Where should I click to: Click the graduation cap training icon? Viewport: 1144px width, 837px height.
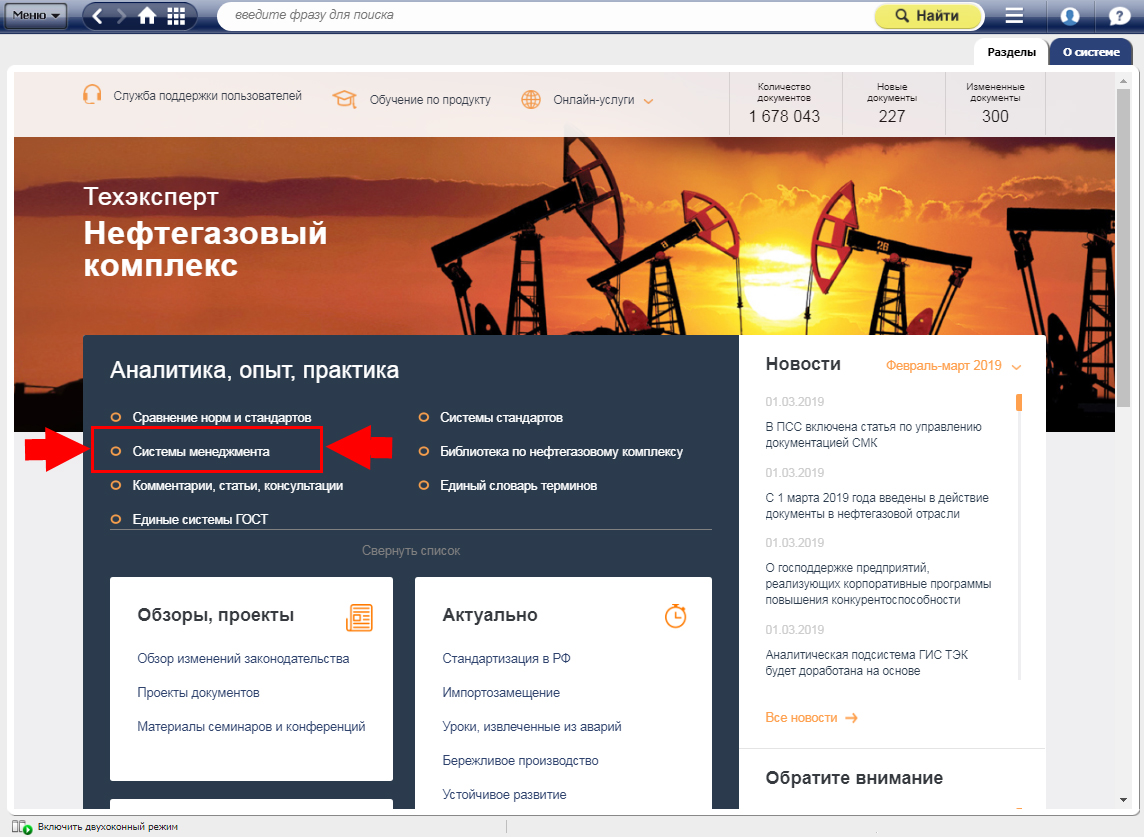(x=345, y=99)
